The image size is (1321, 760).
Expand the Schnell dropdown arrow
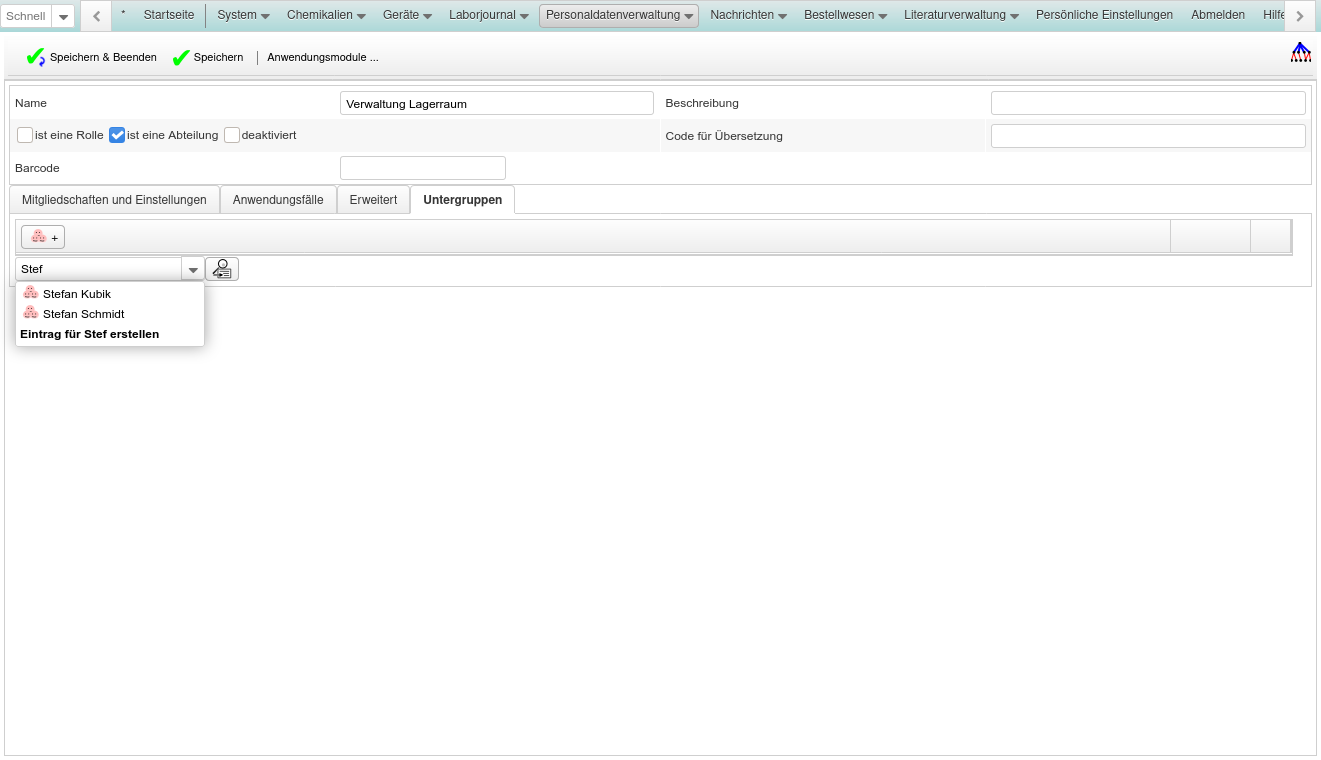pyautogui.click(x=63, y=16)
